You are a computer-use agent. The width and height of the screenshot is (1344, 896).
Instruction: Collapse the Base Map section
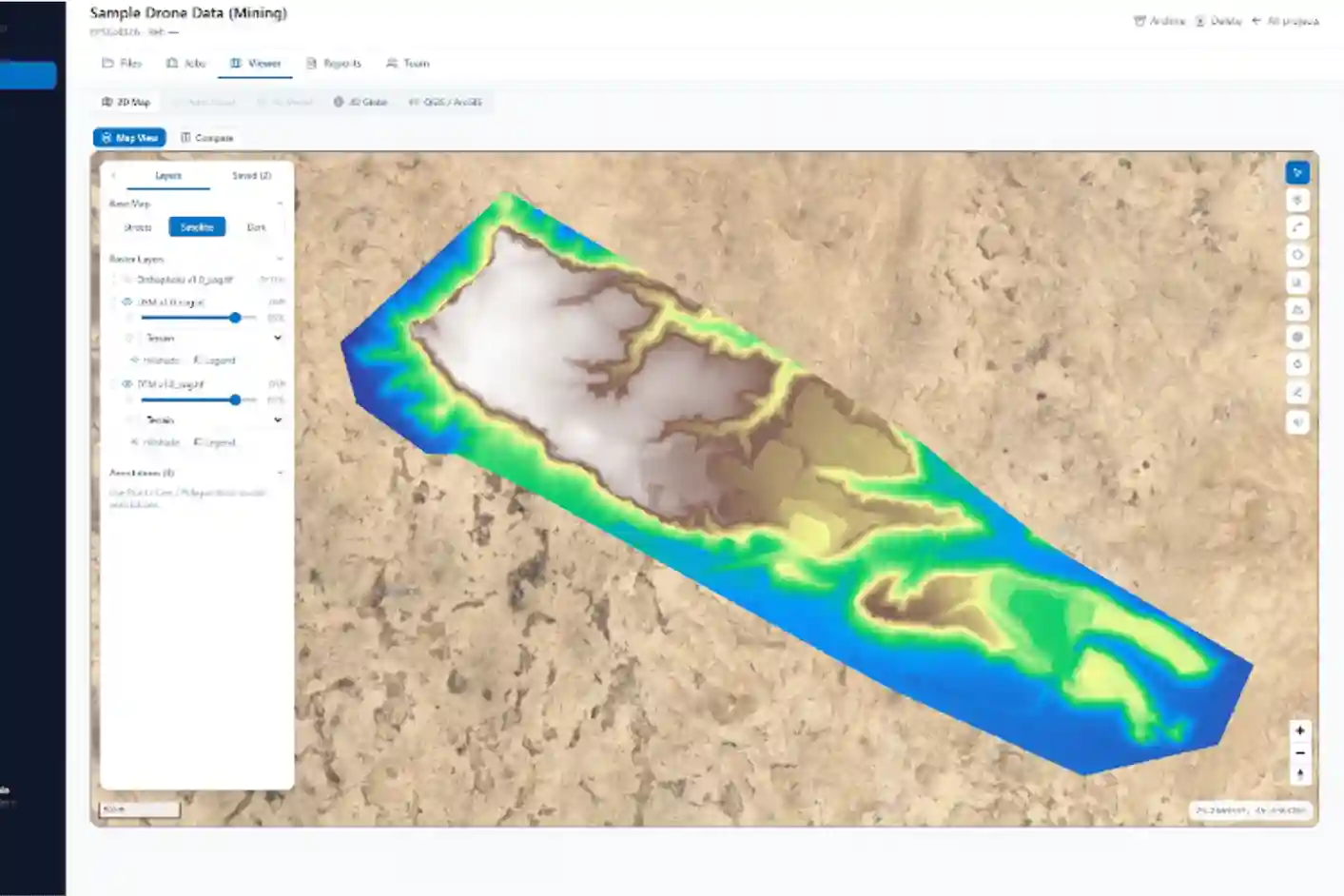(280, 204)
